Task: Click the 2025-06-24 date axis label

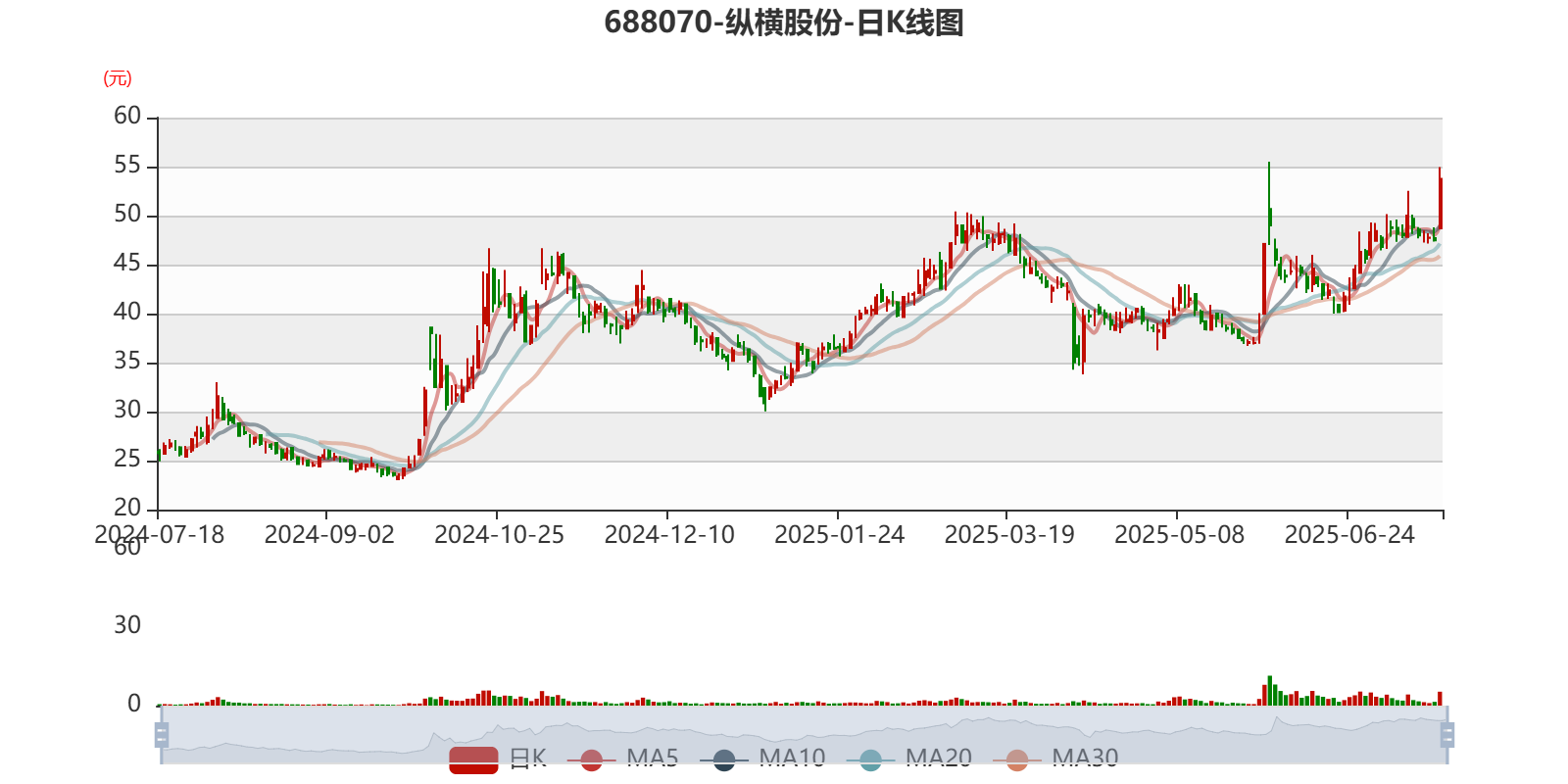Action: 1349,535
